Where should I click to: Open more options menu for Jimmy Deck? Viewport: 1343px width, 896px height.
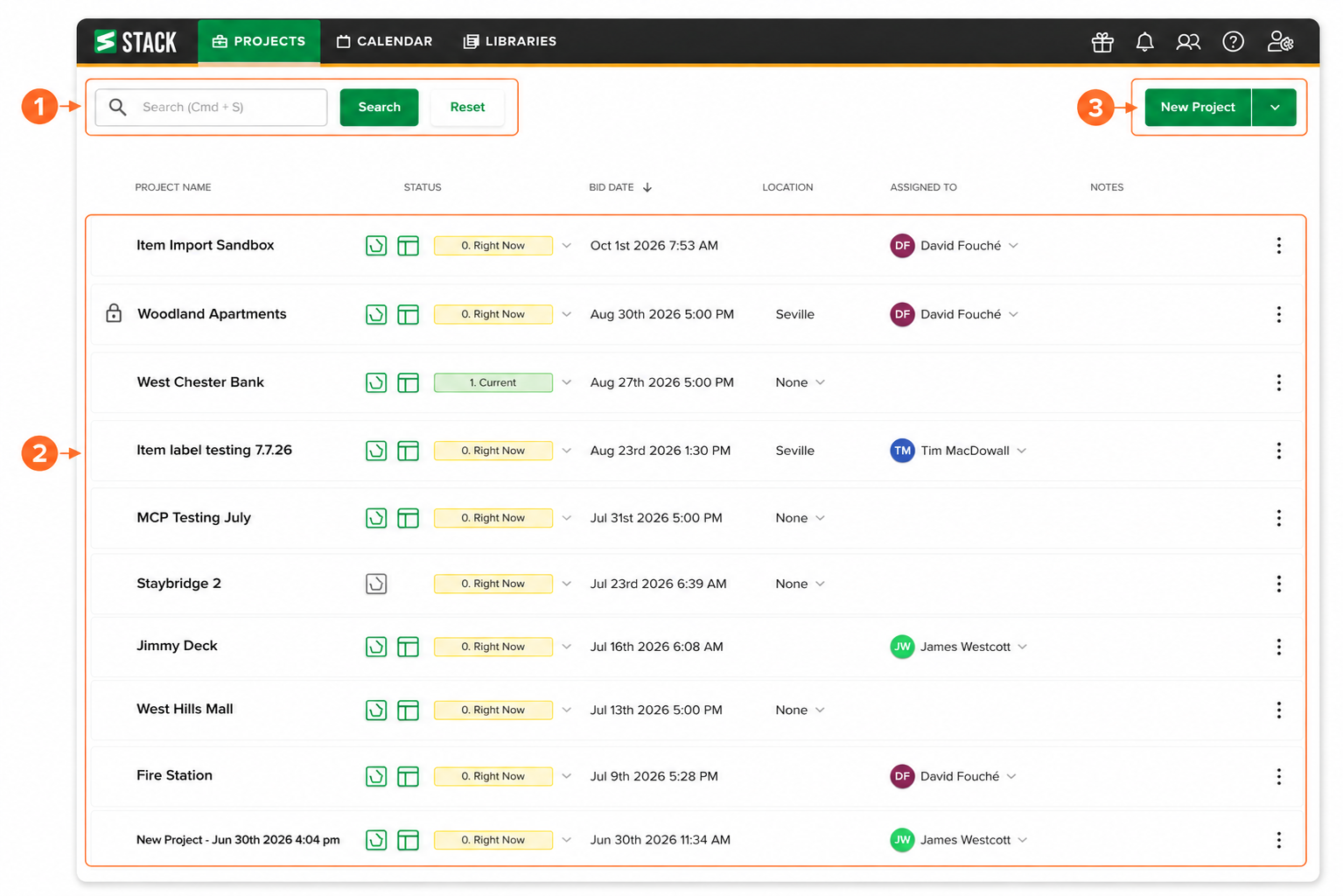[1278, 647]
